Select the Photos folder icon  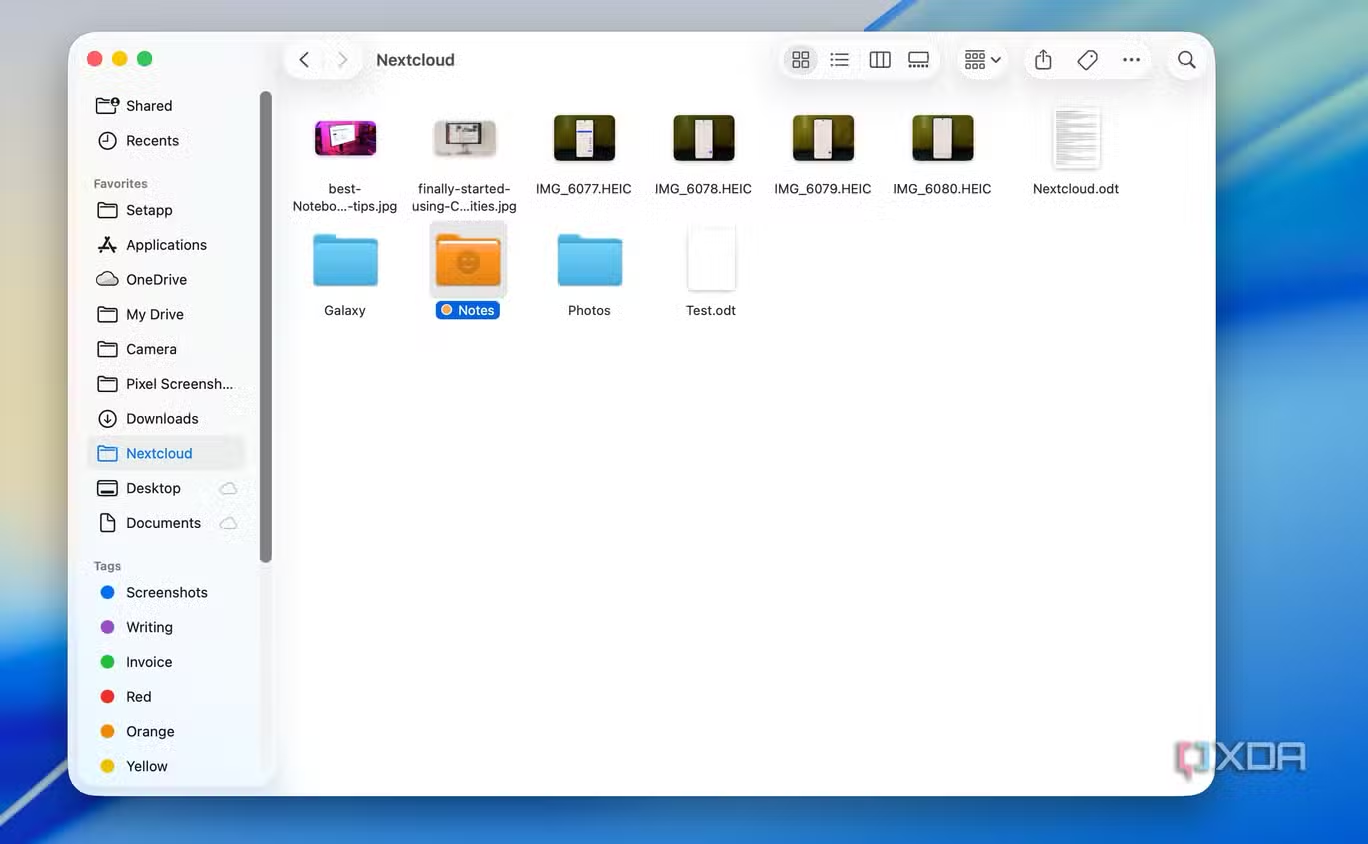point(589,260)
